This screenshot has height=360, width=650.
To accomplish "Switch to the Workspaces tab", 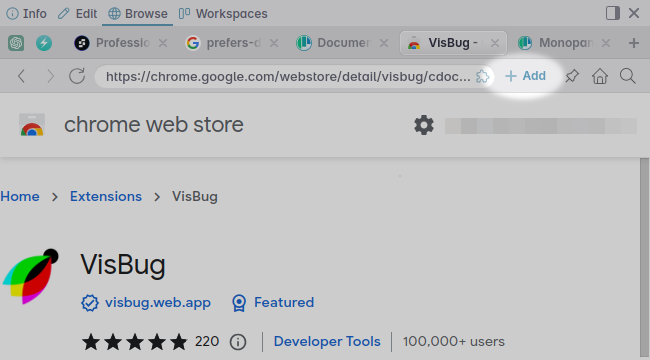I will click(x=223, y=14).
